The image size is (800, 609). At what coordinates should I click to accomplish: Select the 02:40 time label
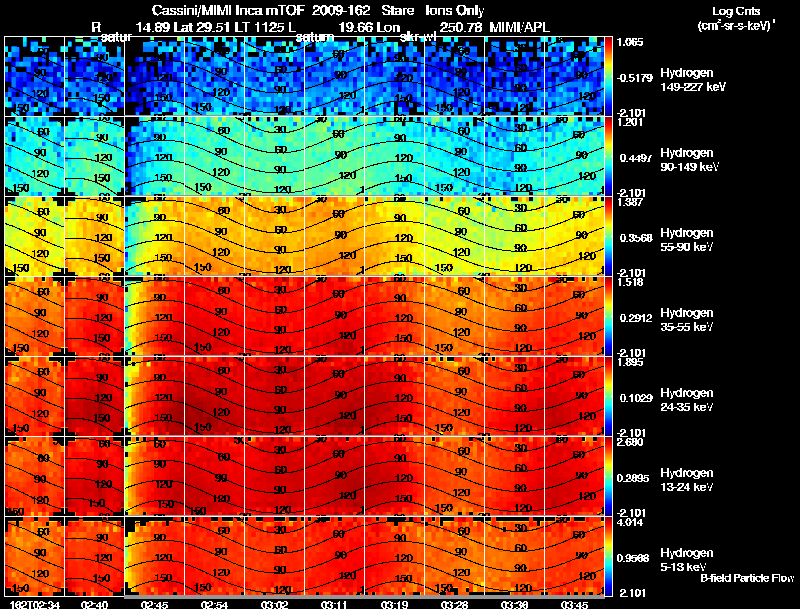click(94, 605)
